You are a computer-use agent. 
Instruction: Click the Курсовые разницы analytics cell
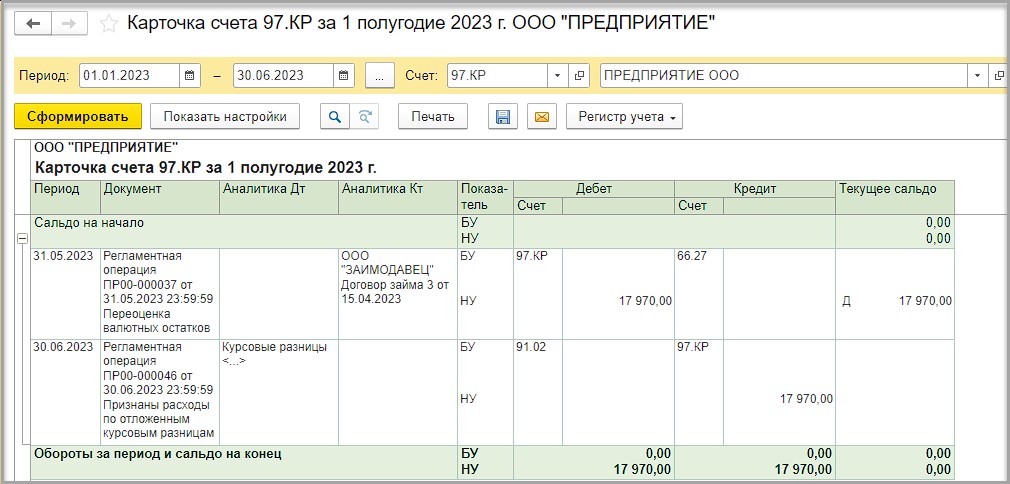point(279,392)
